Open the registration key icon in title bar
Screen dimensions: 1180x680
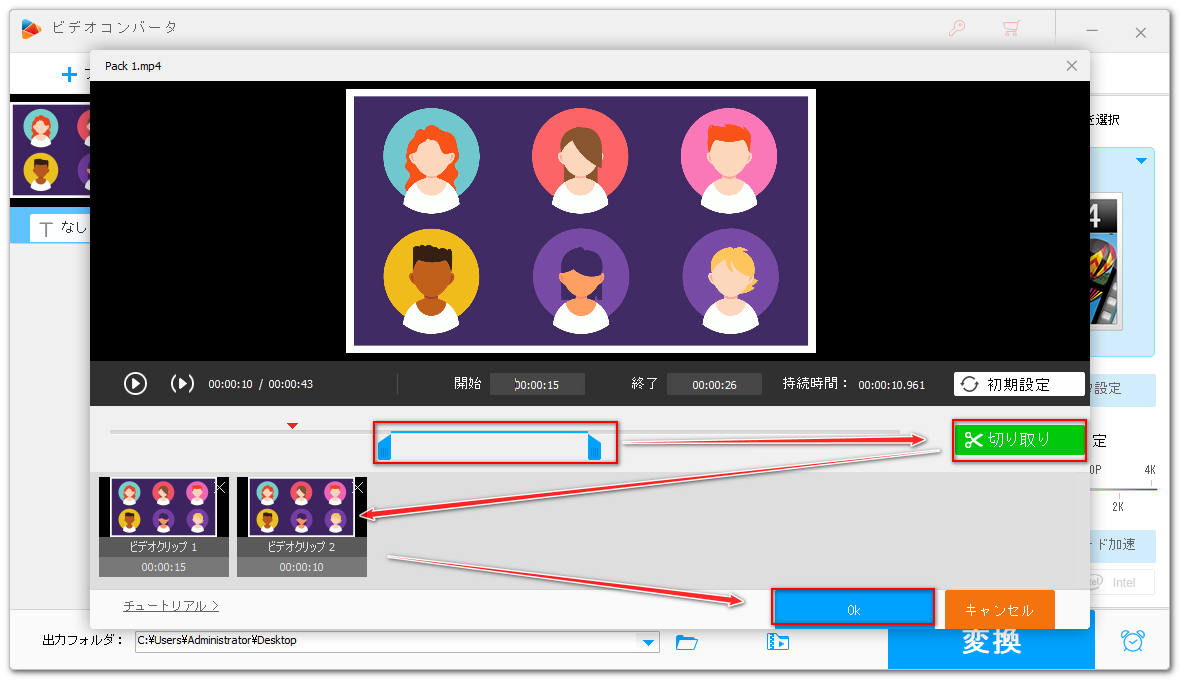coord(957,29)
